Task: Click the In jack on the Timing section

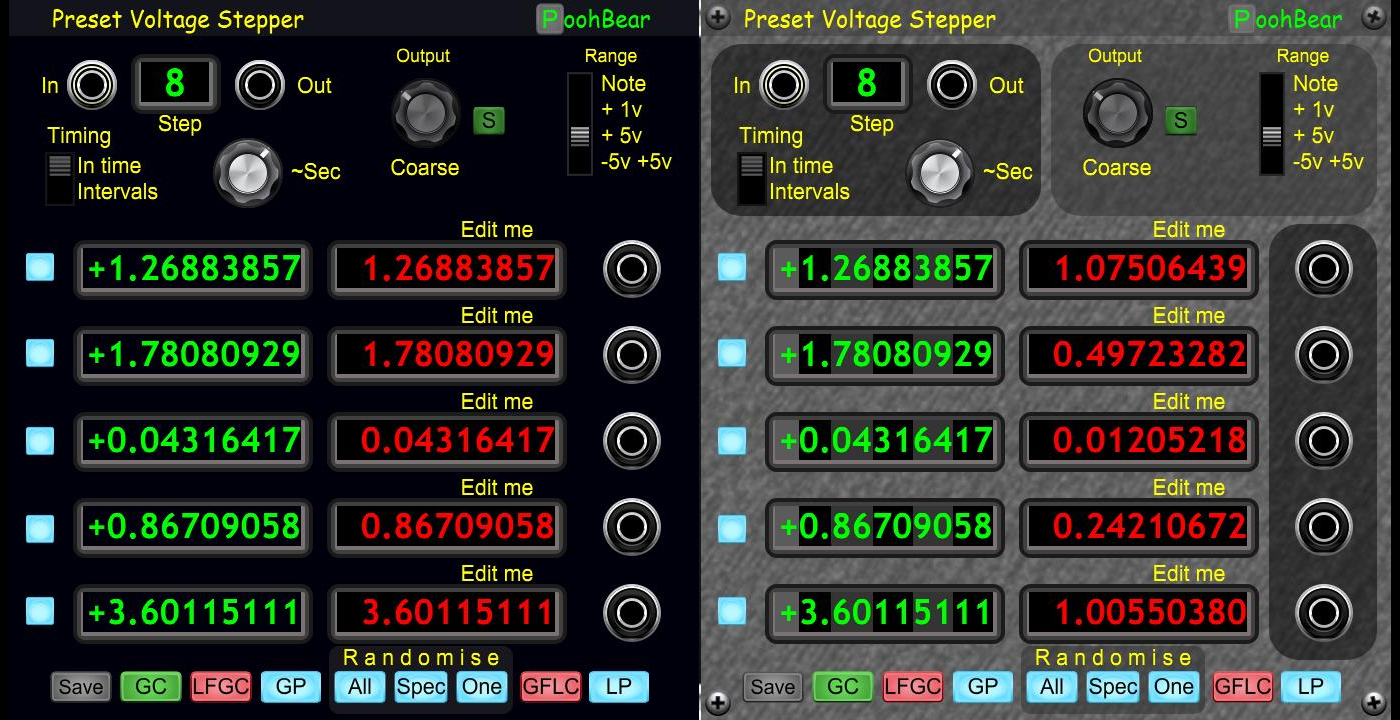Action: tap(91, 84)
